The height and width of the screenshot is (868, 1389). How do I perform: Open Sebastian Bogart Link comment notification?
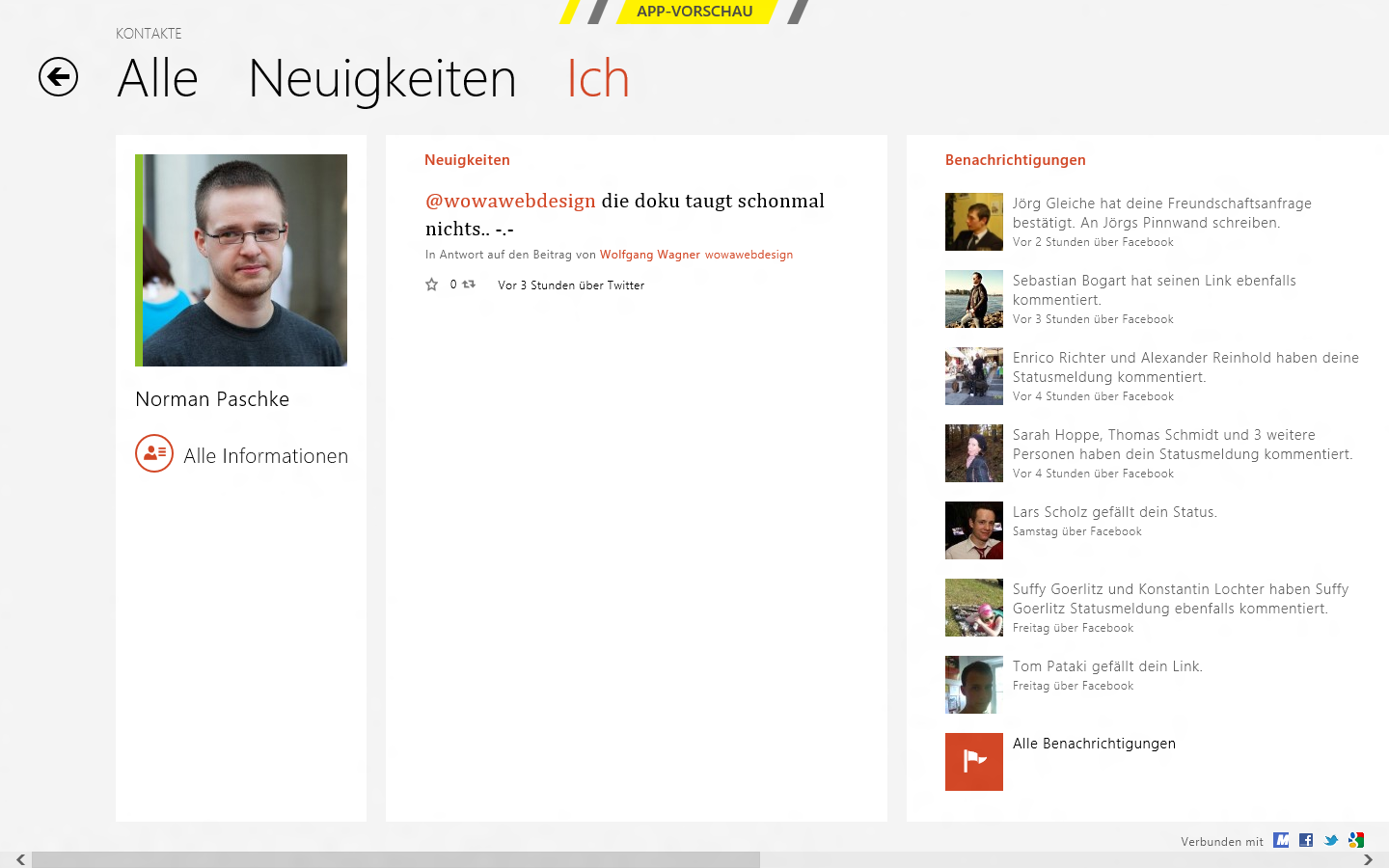point(1155,290)
